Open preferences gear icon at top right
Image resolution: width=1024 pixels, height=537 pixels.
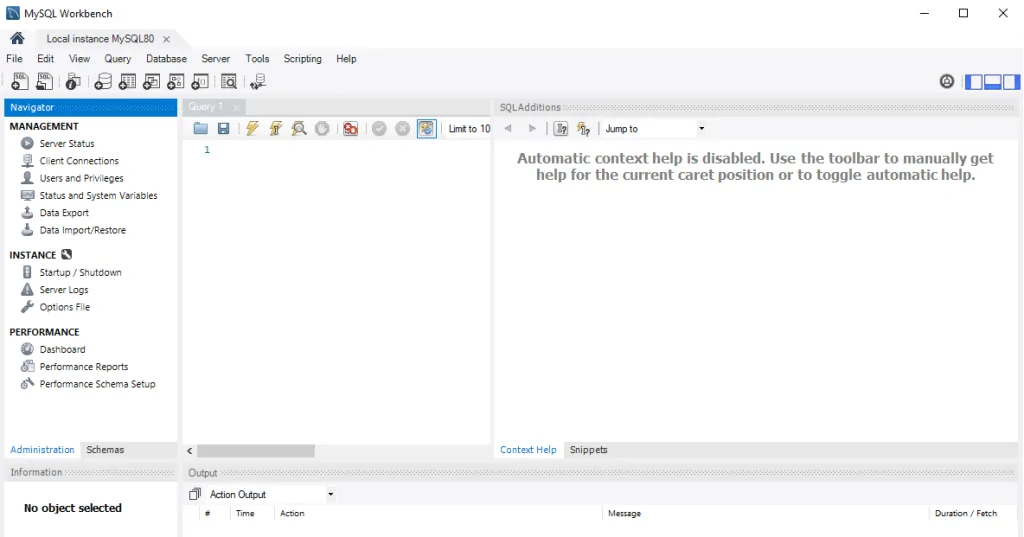947,81
